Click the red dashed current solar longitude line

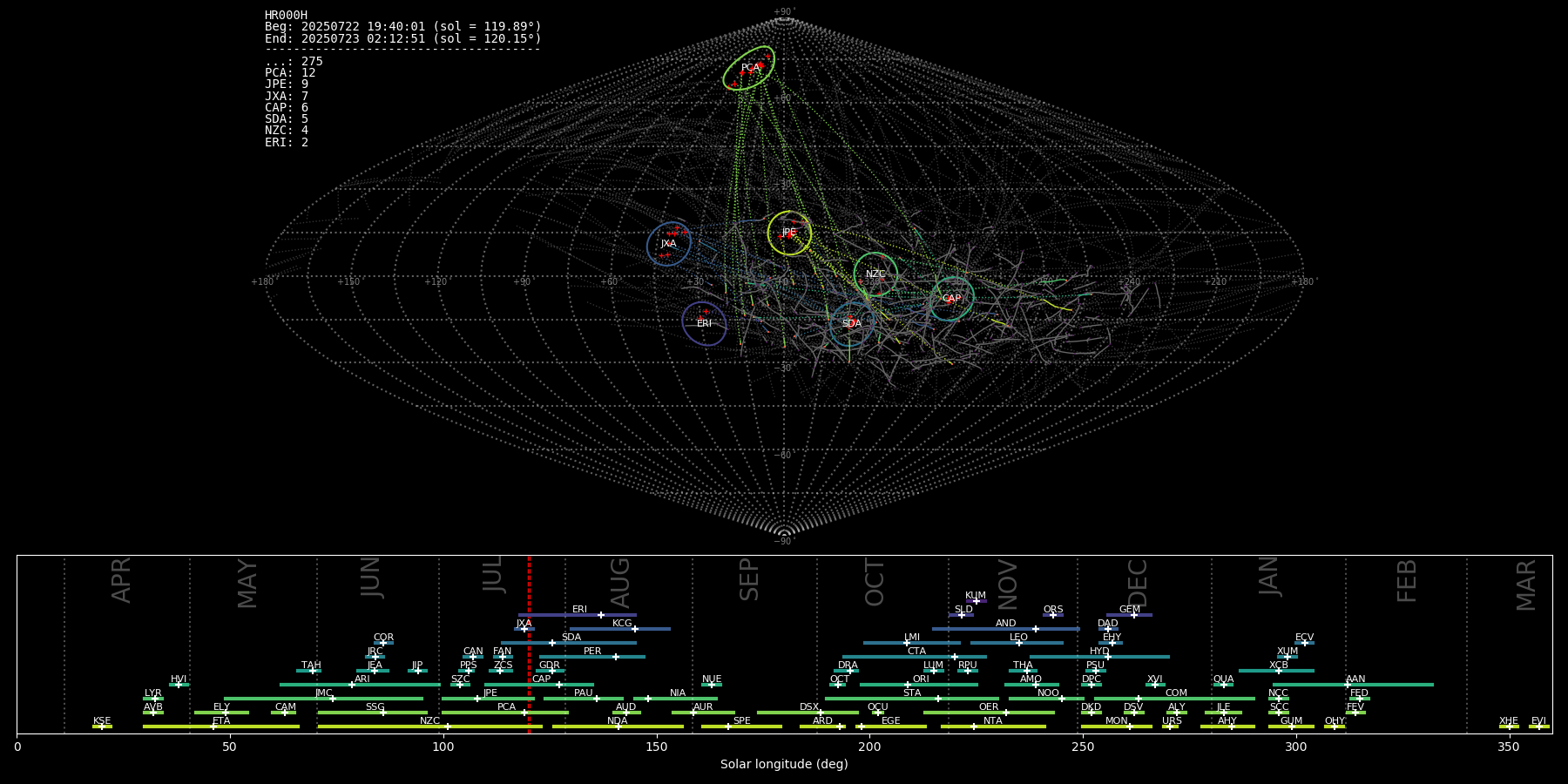529,645
